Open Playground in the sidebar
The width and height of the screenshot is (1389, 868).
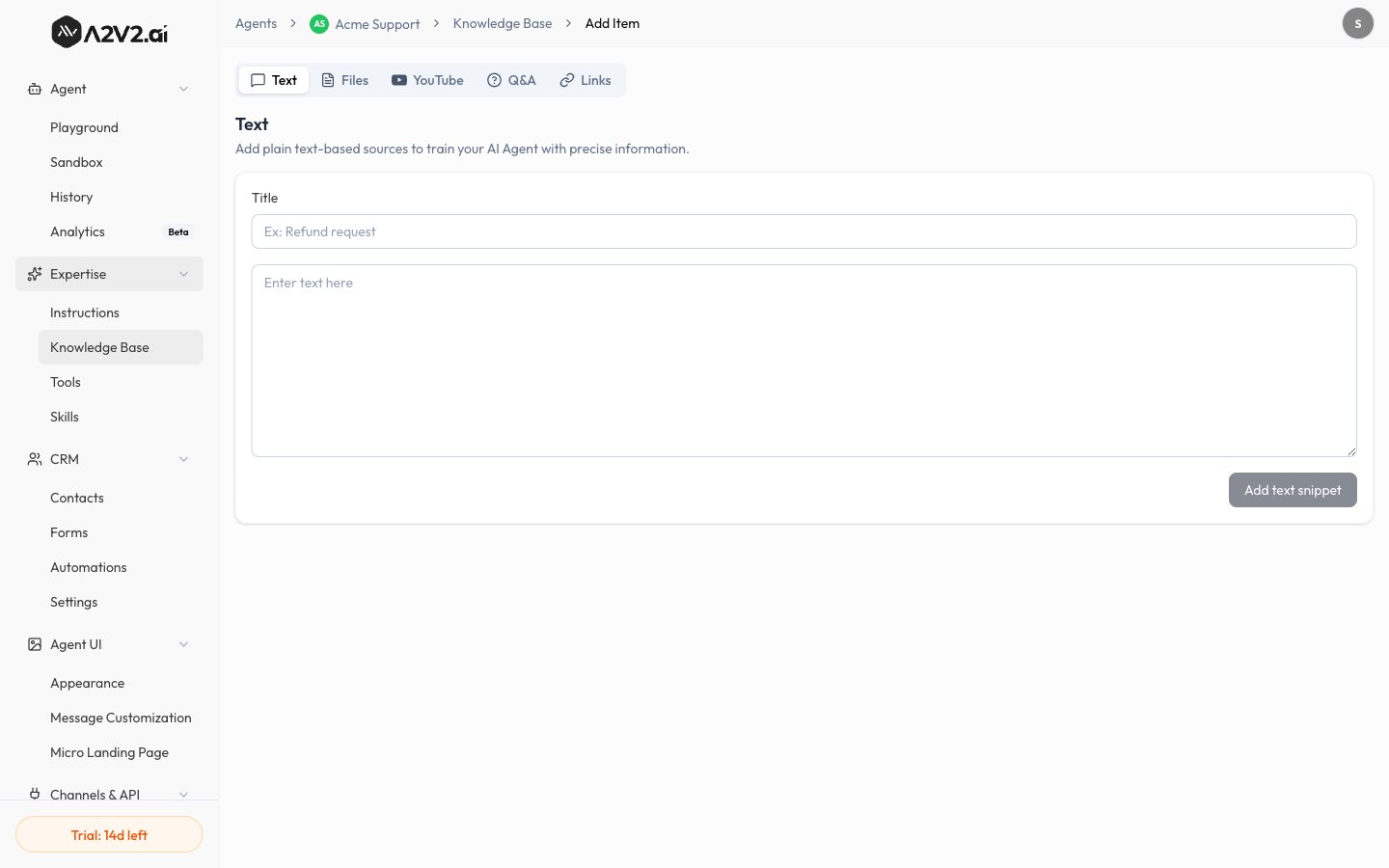(x=121, y=127)
